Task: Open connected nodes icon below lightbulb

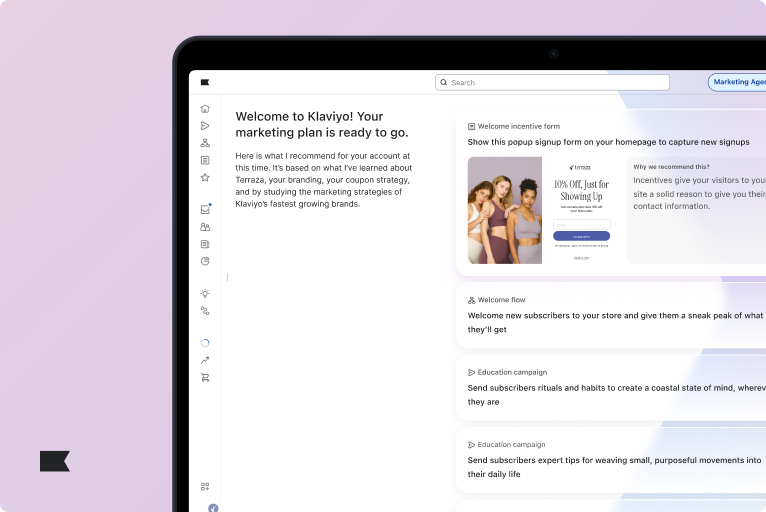Action: [205, 311]
